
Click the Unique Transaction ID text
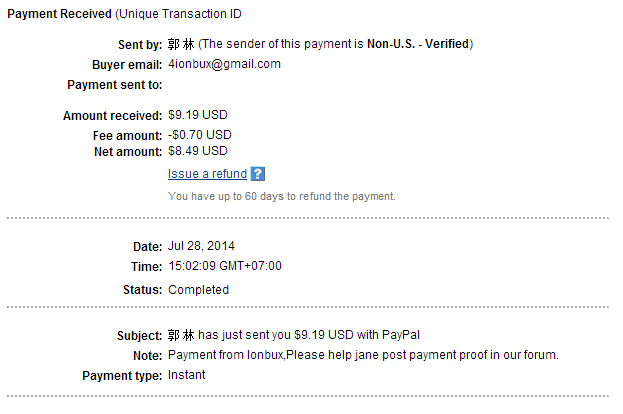pyautogui.click(x=189, y=14)
